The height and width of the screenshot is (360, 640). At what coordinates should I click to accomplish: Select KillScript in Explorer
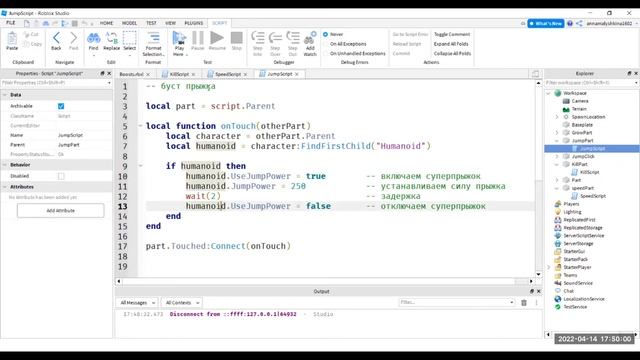[x=589, y=172]
